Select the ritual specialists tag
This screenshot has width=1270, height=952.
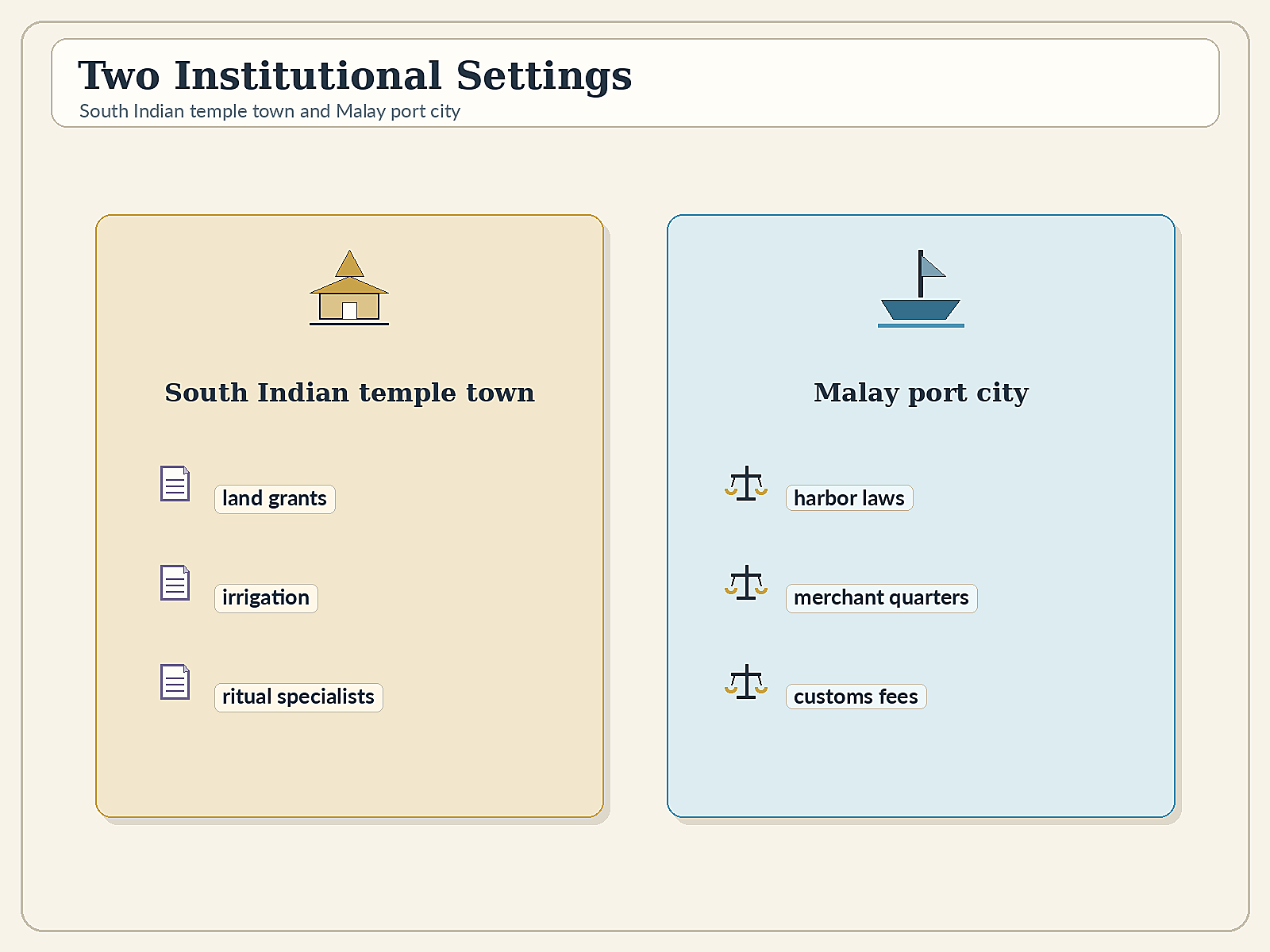[298, 697]
